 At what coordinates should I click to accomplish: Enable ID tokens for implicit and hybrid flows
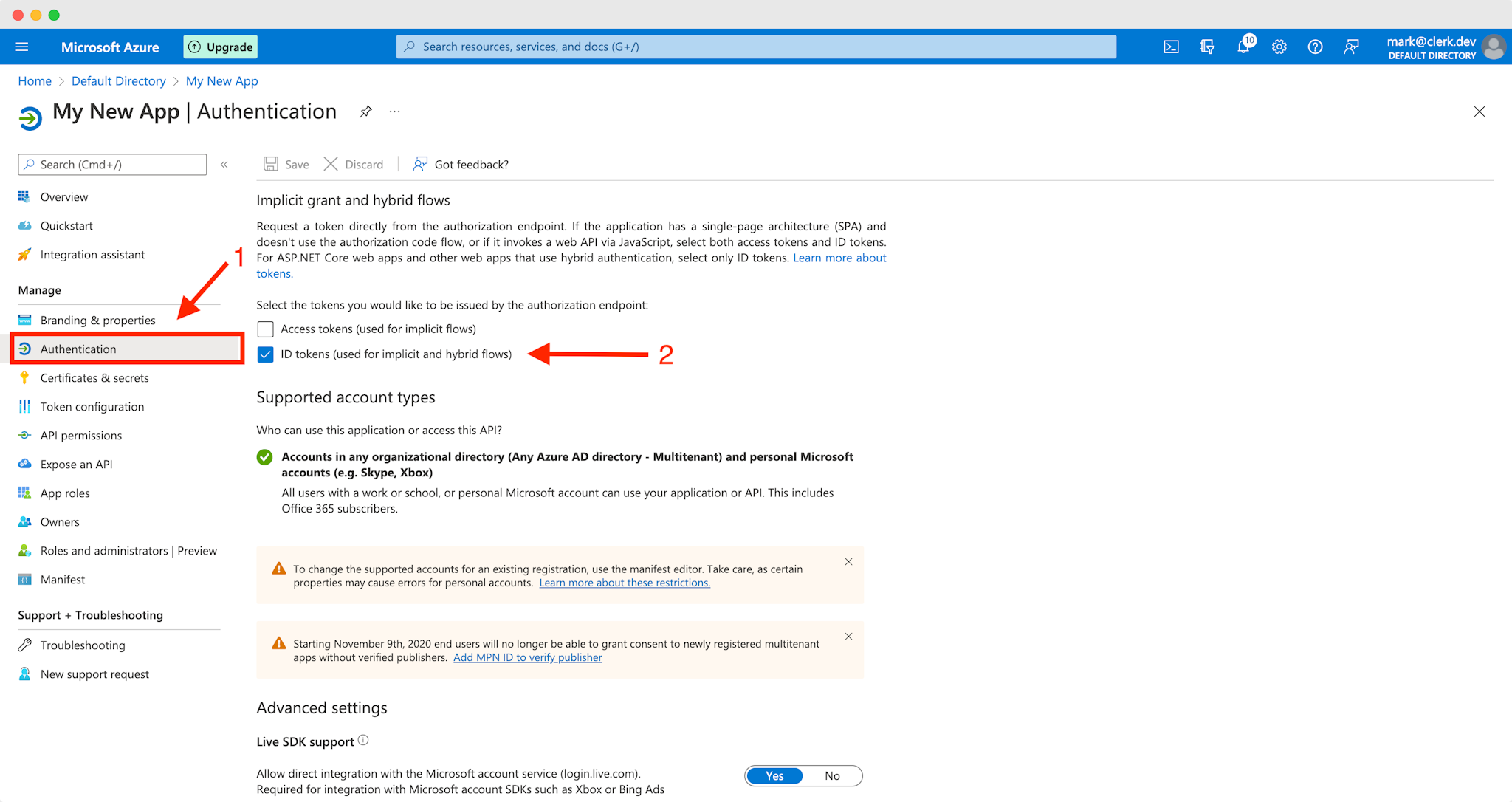point(264,352)
